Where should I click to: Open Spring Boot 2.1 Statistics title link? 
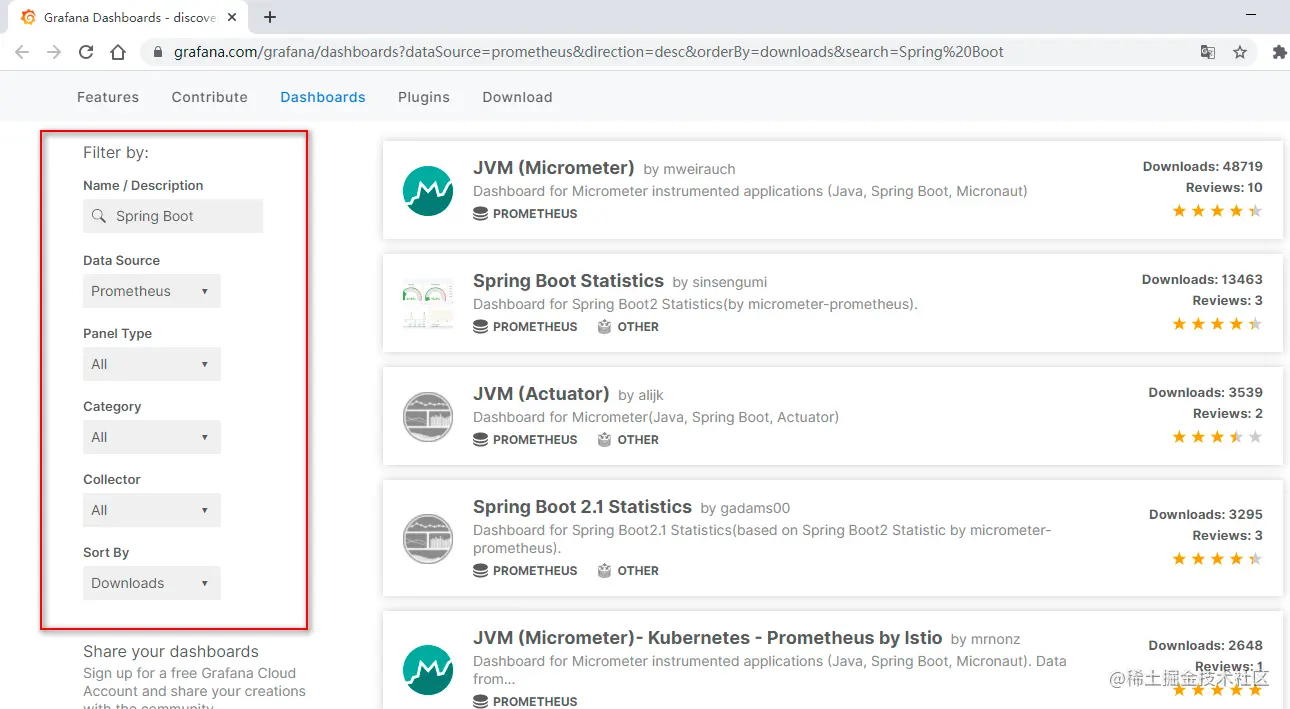582,507
